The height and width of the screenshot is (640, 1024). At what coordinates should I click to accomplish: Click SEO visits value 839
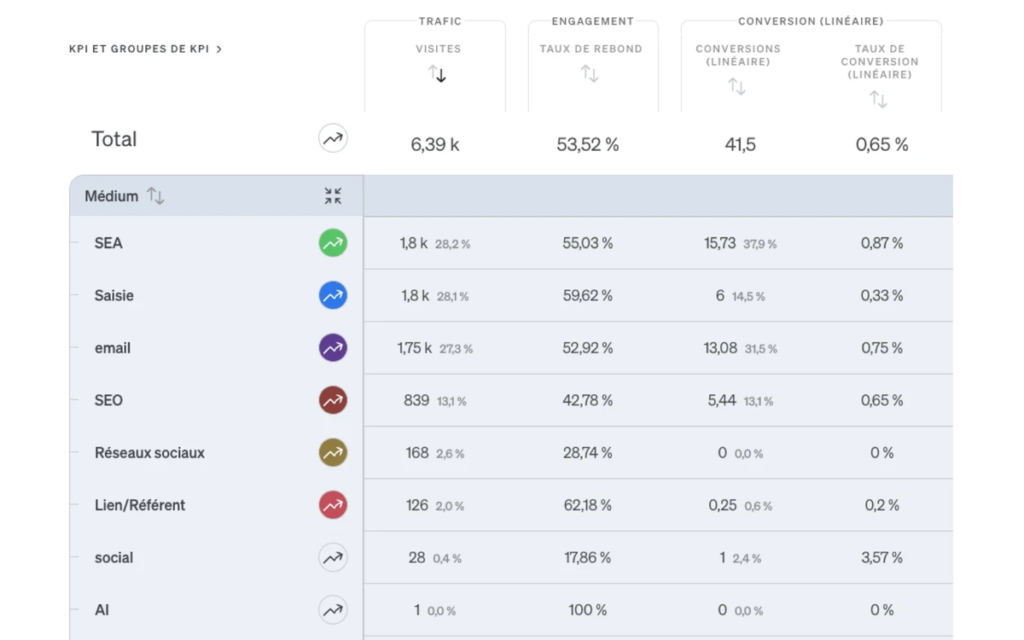[416, 400]
